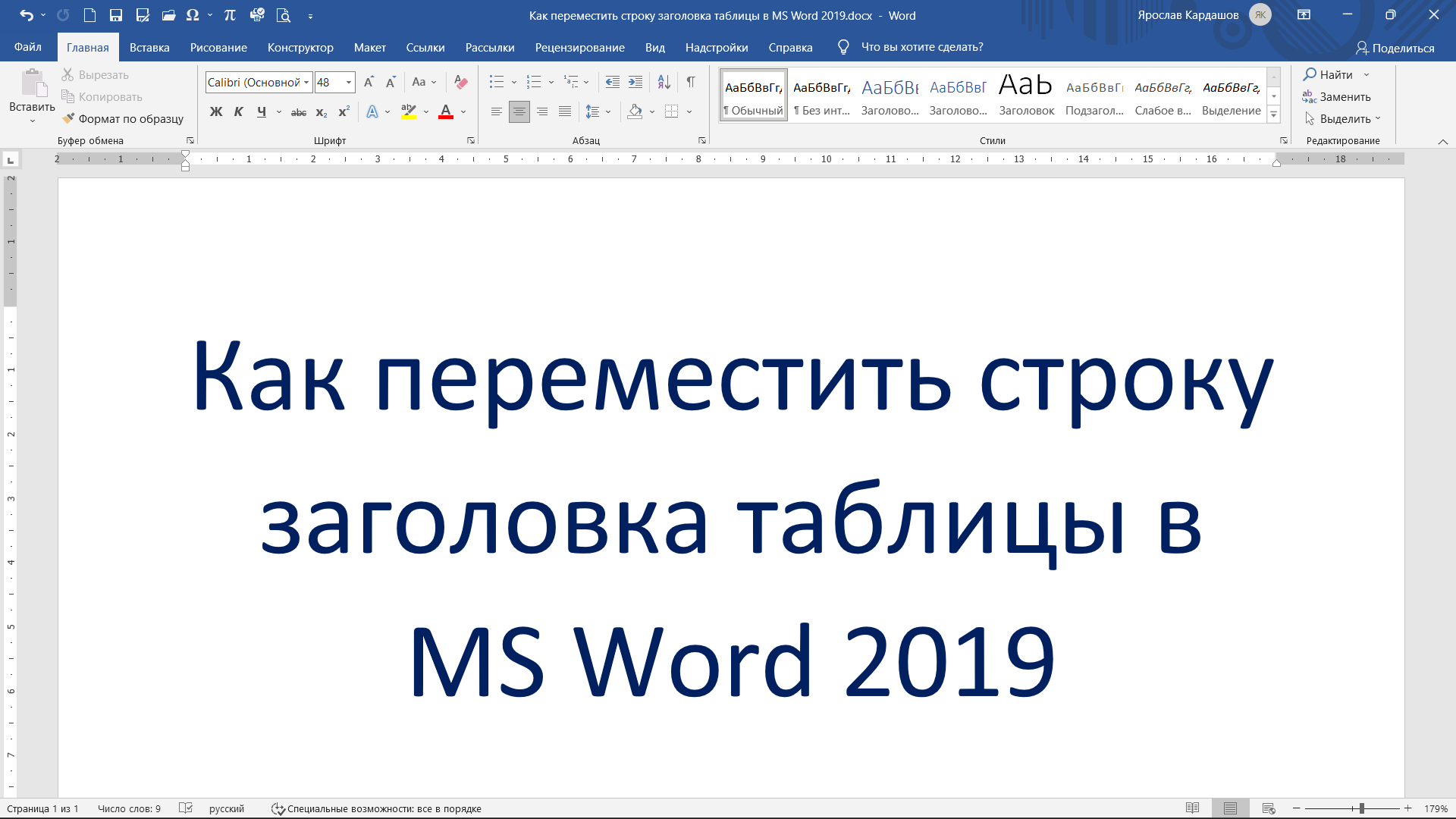The width and height of the screenshot is (1456, 819).
Task: Clear all formatting eraser icon
Action: pyautogui.click(x=460, y=82)
